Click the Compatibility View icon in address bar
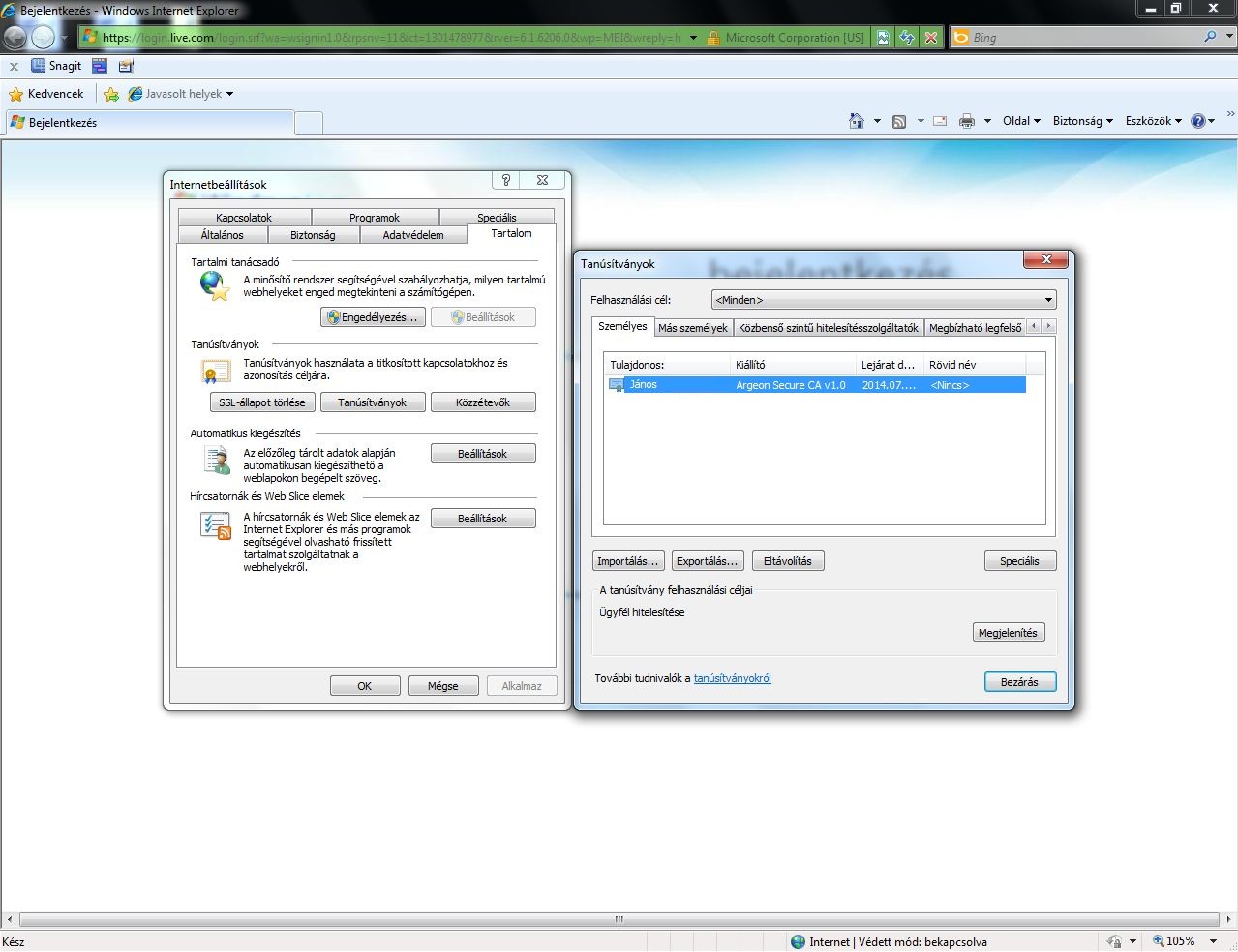Image resolution: width=1238 pixels, height=952 pixels. click(x=883, y=38)
